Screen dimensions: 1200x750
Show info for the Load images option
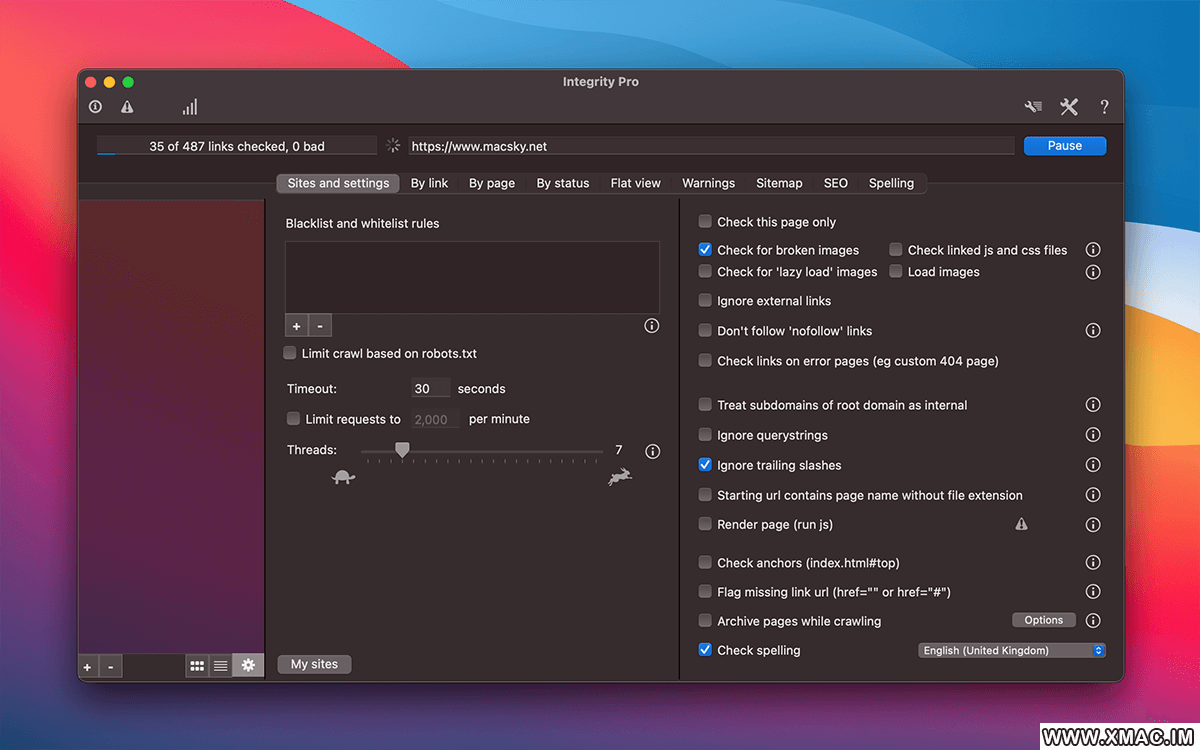(x=1093, y=272)
